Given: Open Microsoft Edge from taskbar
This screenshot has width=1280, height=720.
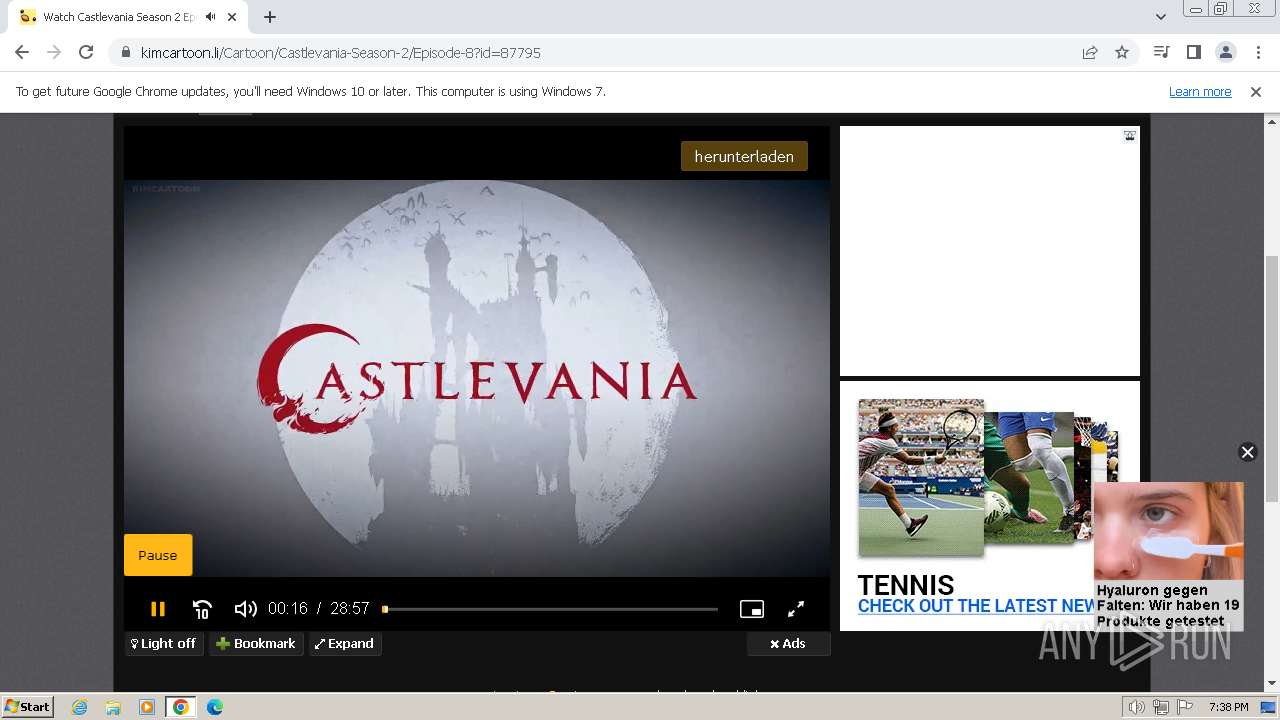Looking at the screenshot, I should coord(214,707).
